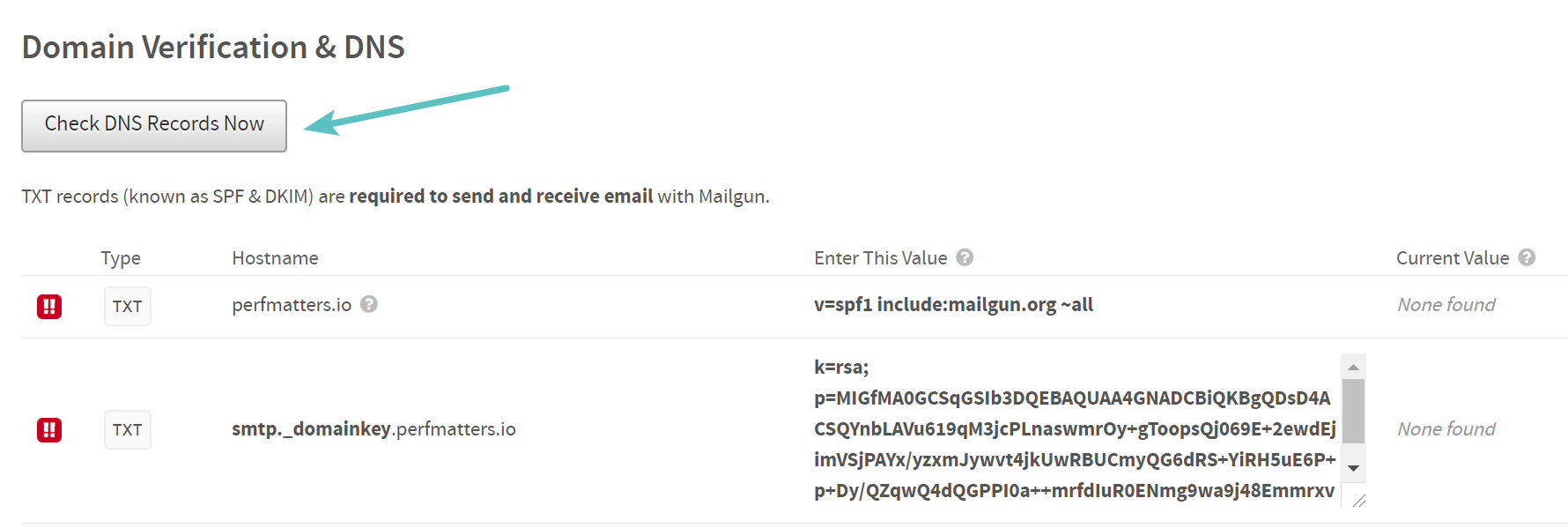Click the Check DNS Records Now button

(154, 125)
